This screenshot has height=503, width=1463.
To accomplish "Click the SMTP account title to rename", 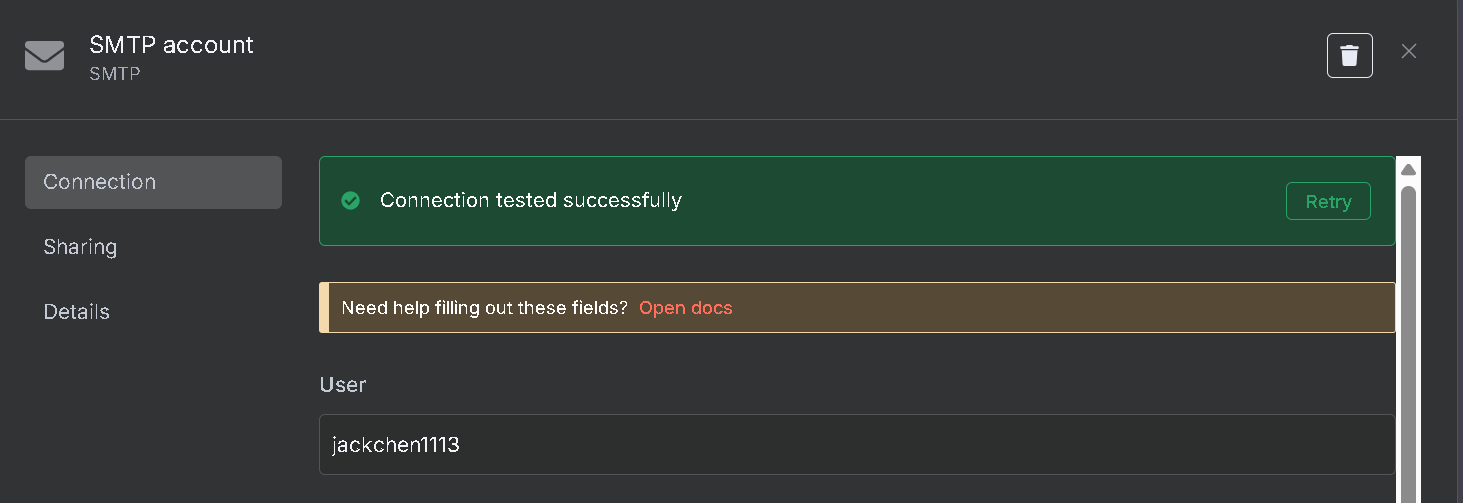I will 171,45.
